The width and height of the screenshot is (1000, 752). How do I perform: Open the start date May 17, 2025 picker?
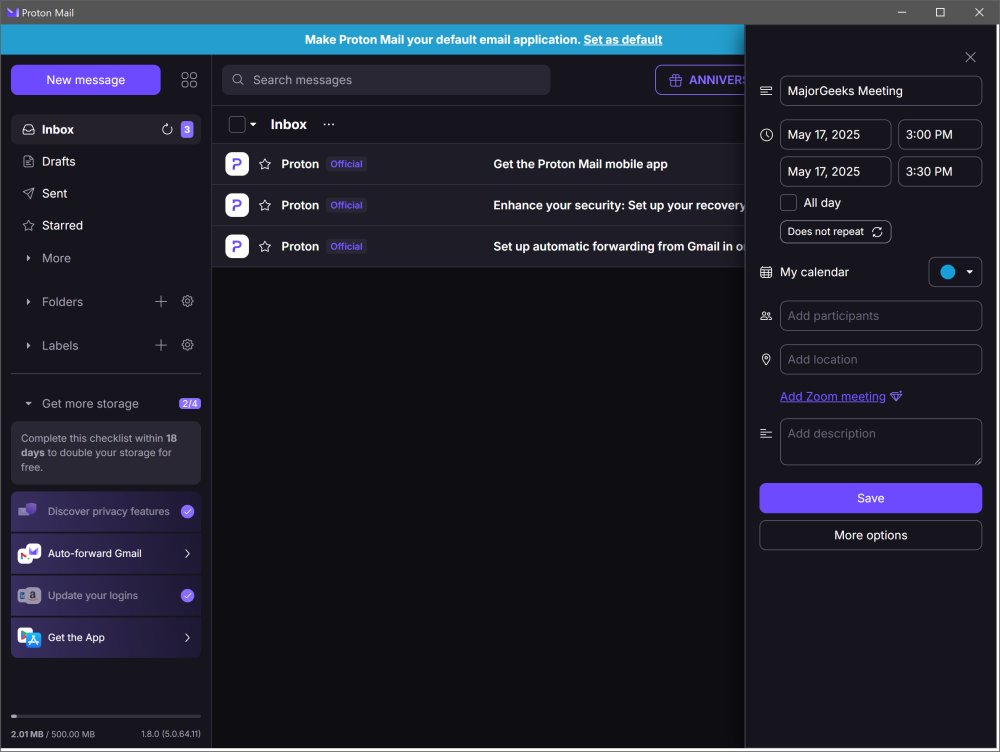[x=835, y=135]
